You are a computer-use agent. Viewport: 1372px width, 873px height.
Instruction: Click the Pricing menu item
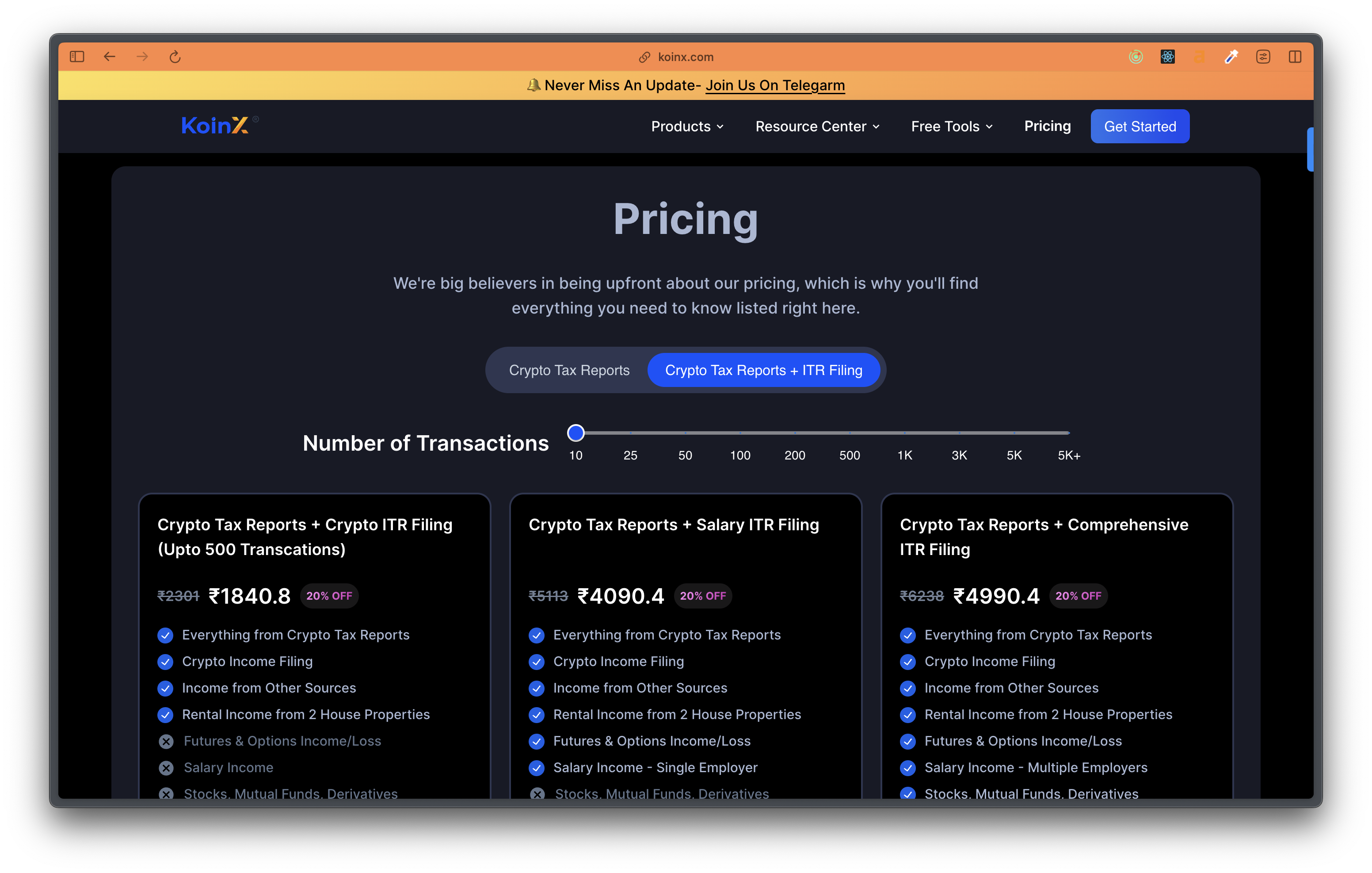point(1047,126)
